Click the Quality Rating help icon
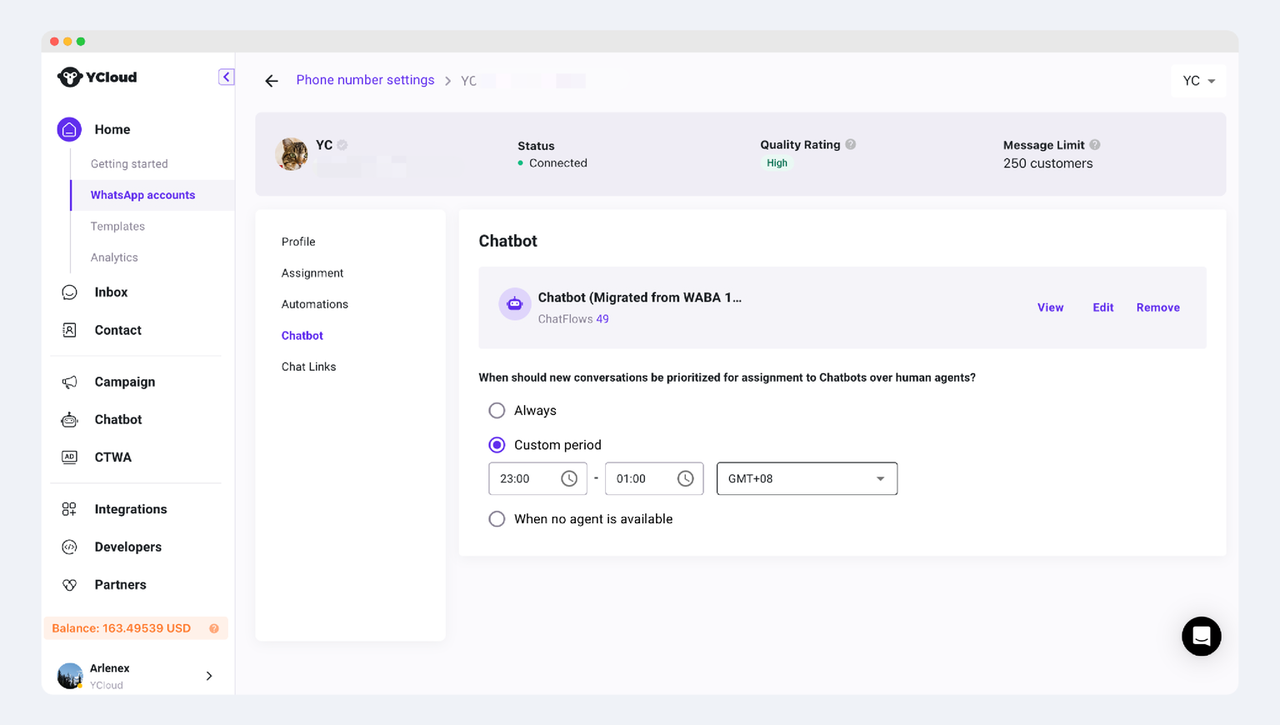Image resolution: width=1280 pixels, height=725 pixels. click(851, 145)
